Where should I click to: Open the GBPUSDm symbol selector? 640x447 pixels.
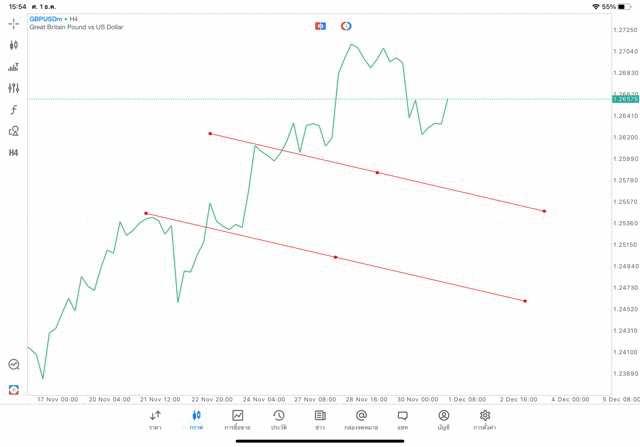tap(47, 19)
